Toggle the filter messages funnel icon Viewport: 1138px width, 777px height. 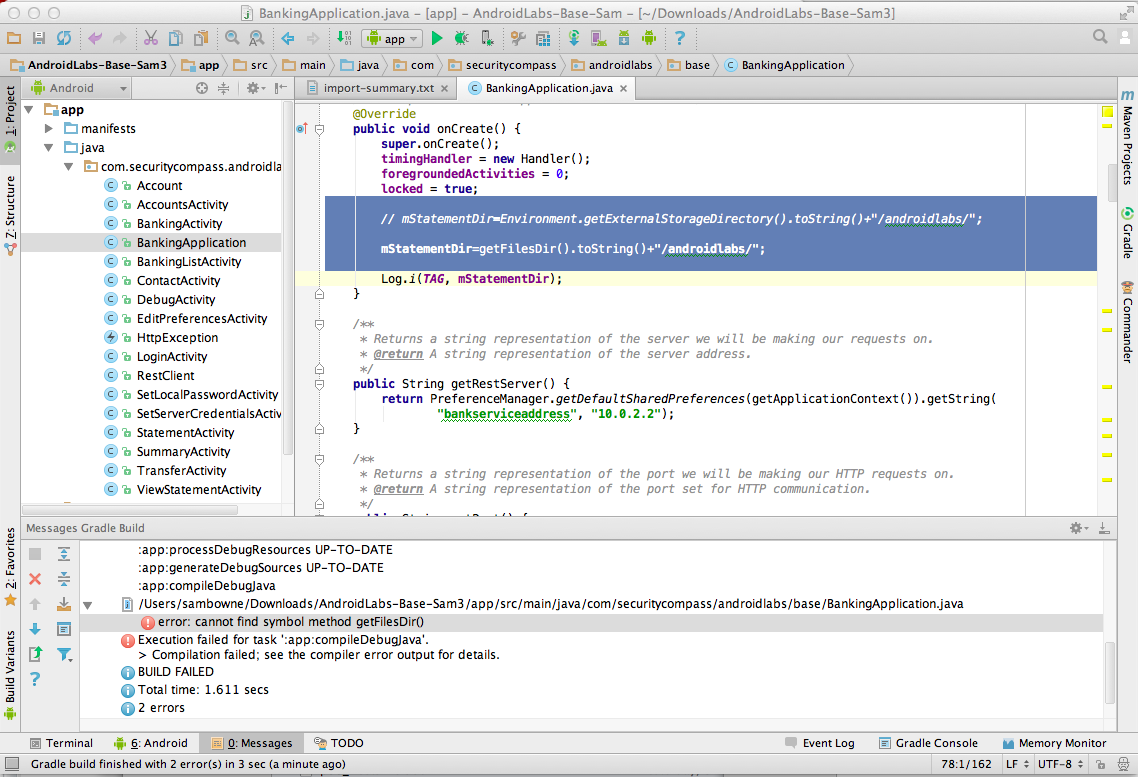tap(64, 654)
